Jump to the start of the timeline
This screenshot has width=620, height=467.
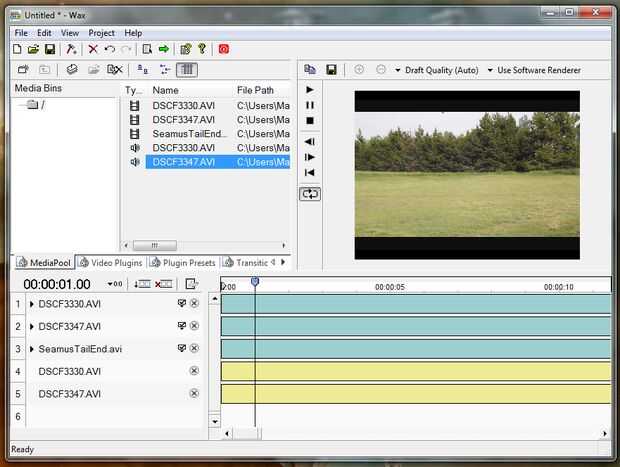tap(310, 172)
